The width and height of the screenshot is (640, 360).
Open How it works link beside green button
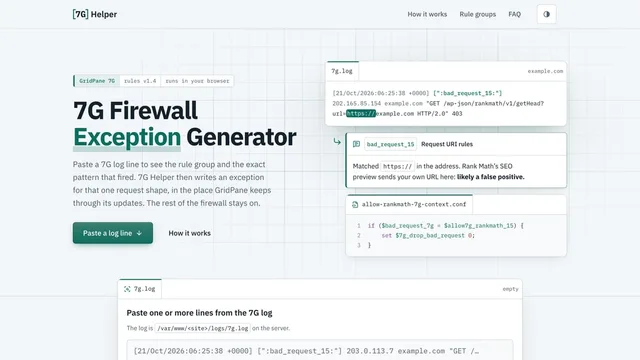pos(189,233)
